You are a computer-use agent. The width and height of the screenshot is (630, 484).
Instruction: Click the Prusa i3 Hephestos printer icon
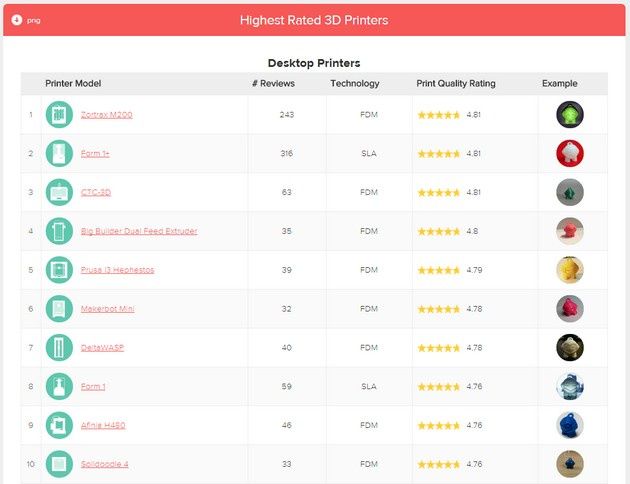(59, 270)
